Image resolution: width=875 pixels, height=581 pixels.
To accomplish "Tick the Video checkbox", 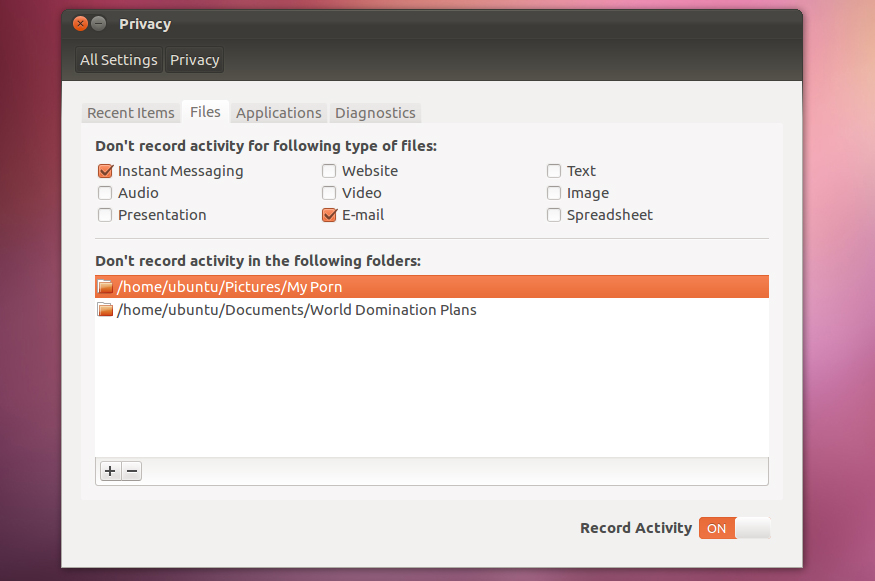I will tap(329, 193).
